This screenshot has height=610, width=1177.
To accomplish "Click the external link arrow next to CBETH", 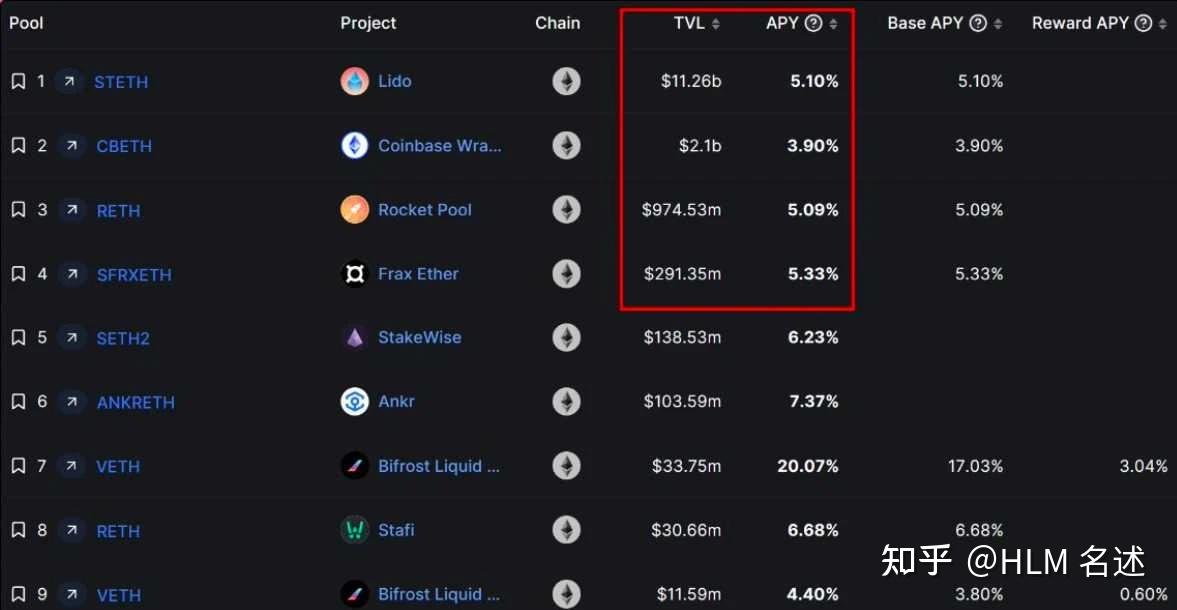I will tap(72, 145).
